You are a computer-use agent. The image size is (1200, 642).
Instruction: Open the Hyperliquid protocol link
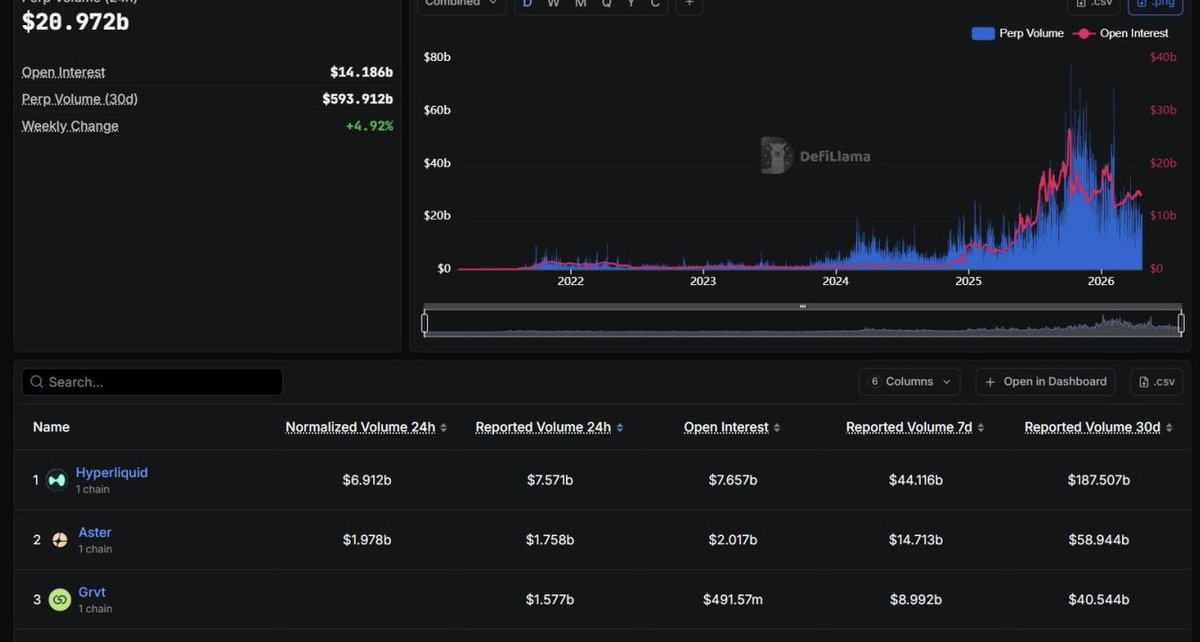(x=112, y=473)
